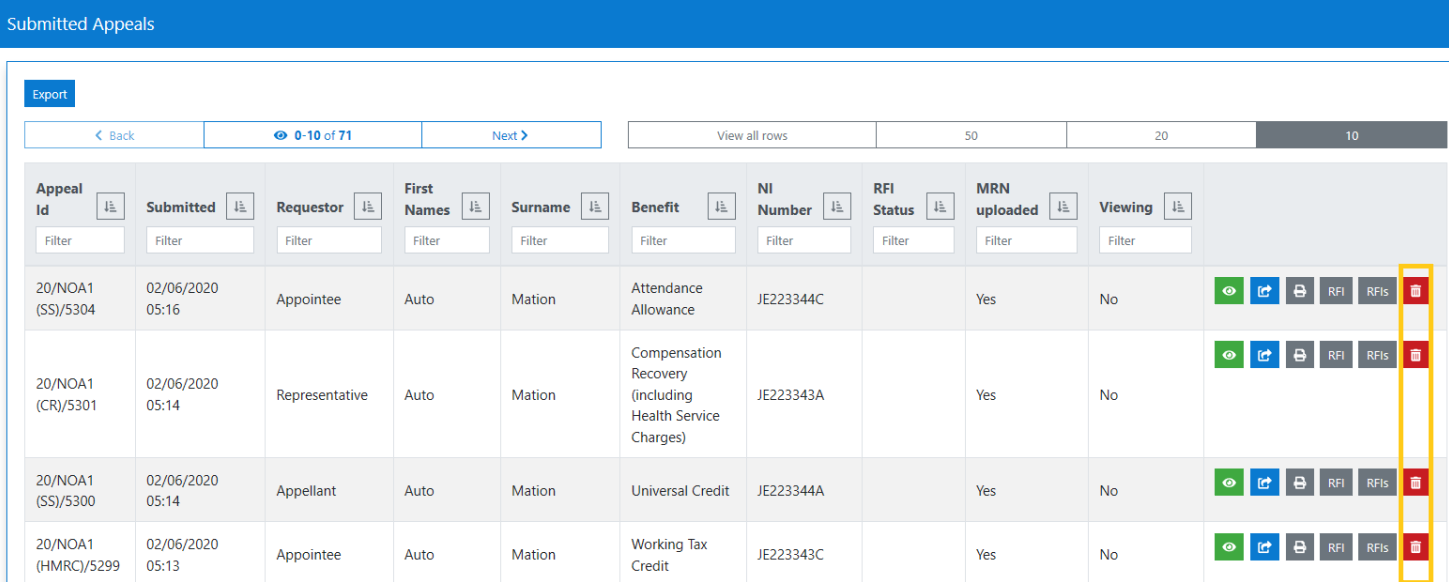Go to the Back page of results

point(114,135)
